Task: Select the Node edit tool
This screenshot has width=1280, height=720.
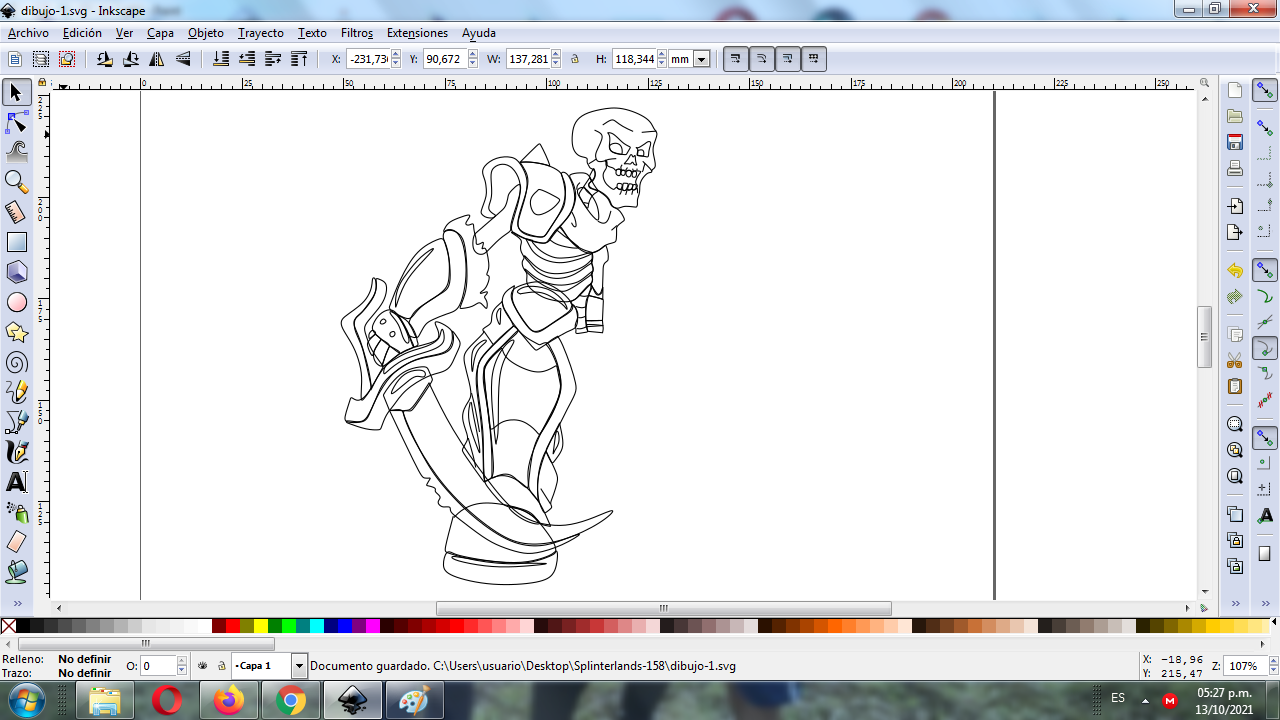Action: pos(16,123)
